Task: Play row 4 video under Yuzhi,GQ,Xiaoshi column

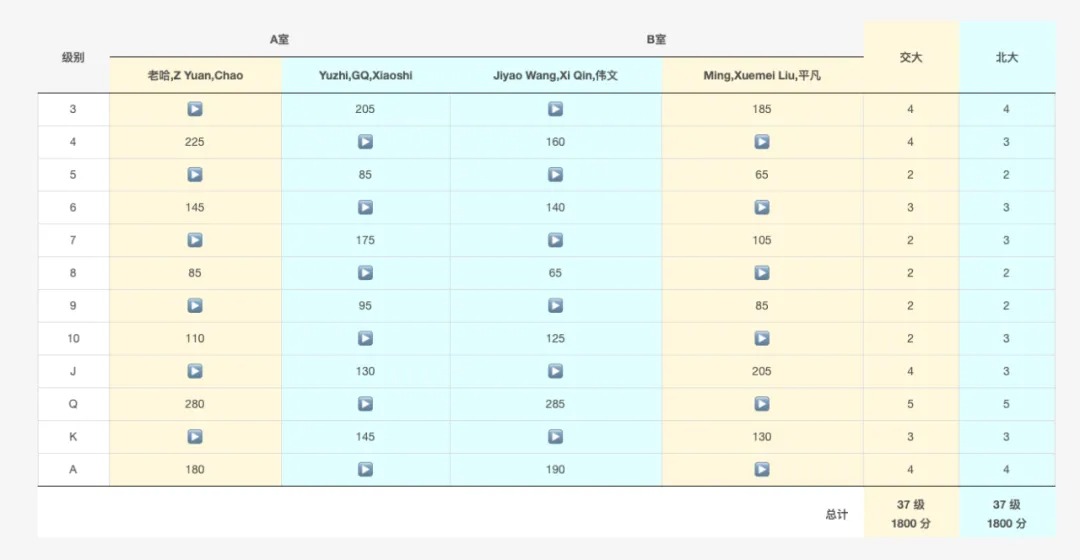Action: point(365,142)
